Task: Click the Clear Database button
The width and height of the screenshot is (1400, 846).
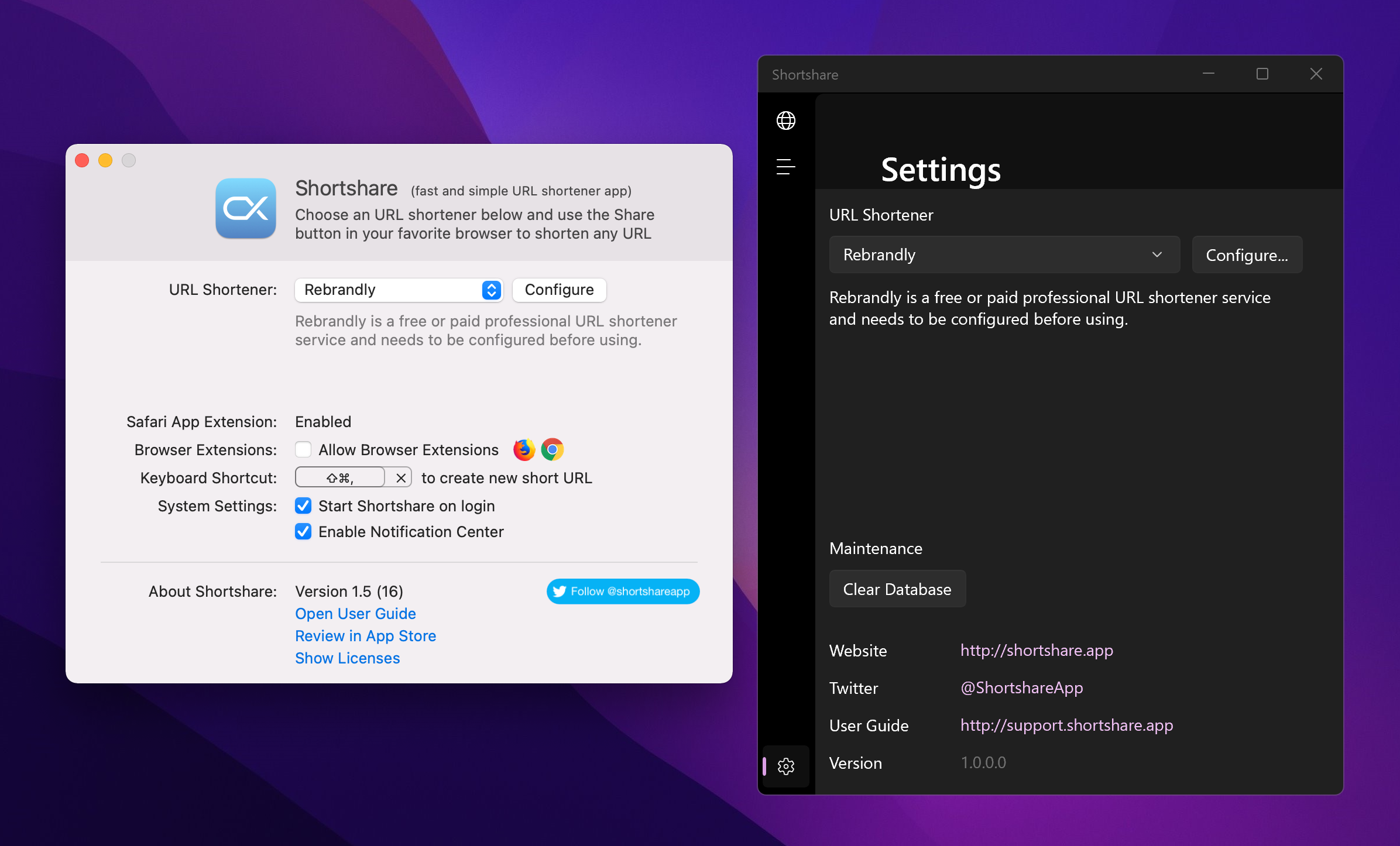Action: click(x=897, y=589)
